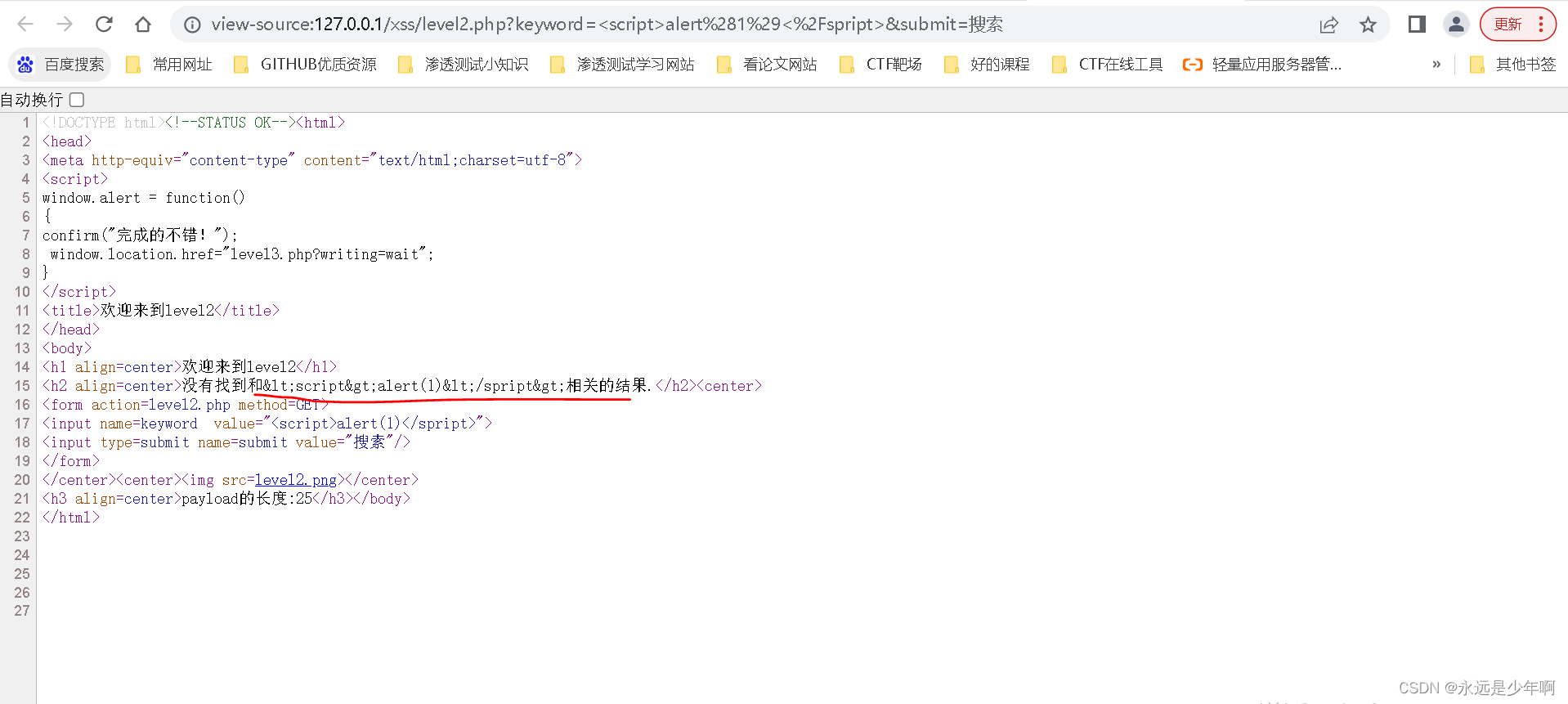The width and height of the screenshot is (1568, 704).
Task: Click the '没有找到和' h2 result line
Action: click(402, 386)
